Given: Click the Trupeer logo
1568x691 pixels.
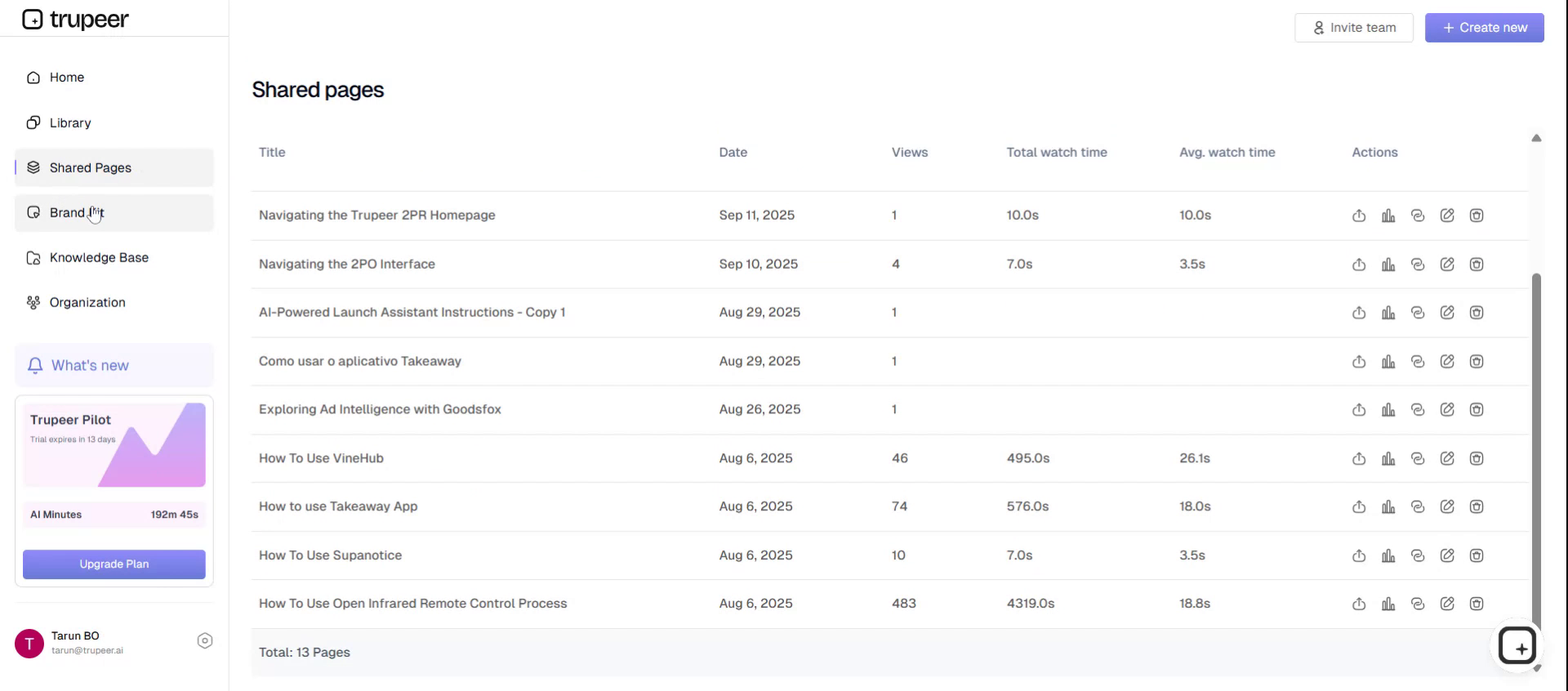Looking at the screenshot, I should [x=75, y=19].
